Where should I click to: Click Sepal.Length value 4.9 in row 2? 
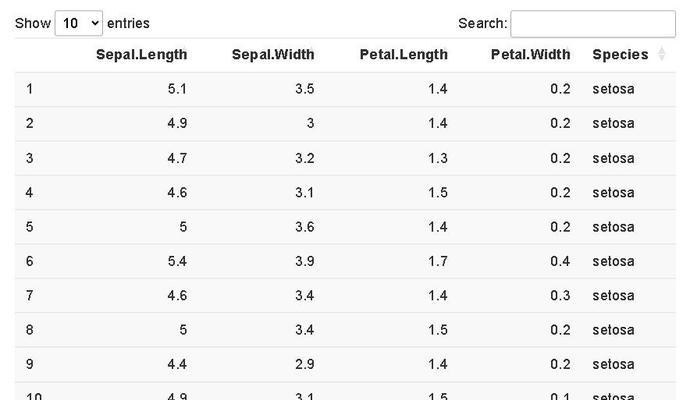click(177, 123)
